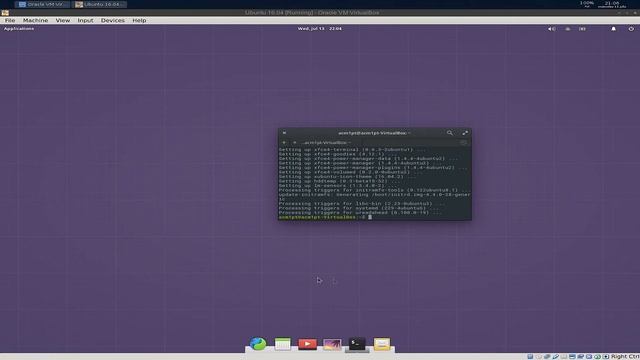Open the notifications bell indicator
This screenshot has height=360, width=640.
coord(613,29)
